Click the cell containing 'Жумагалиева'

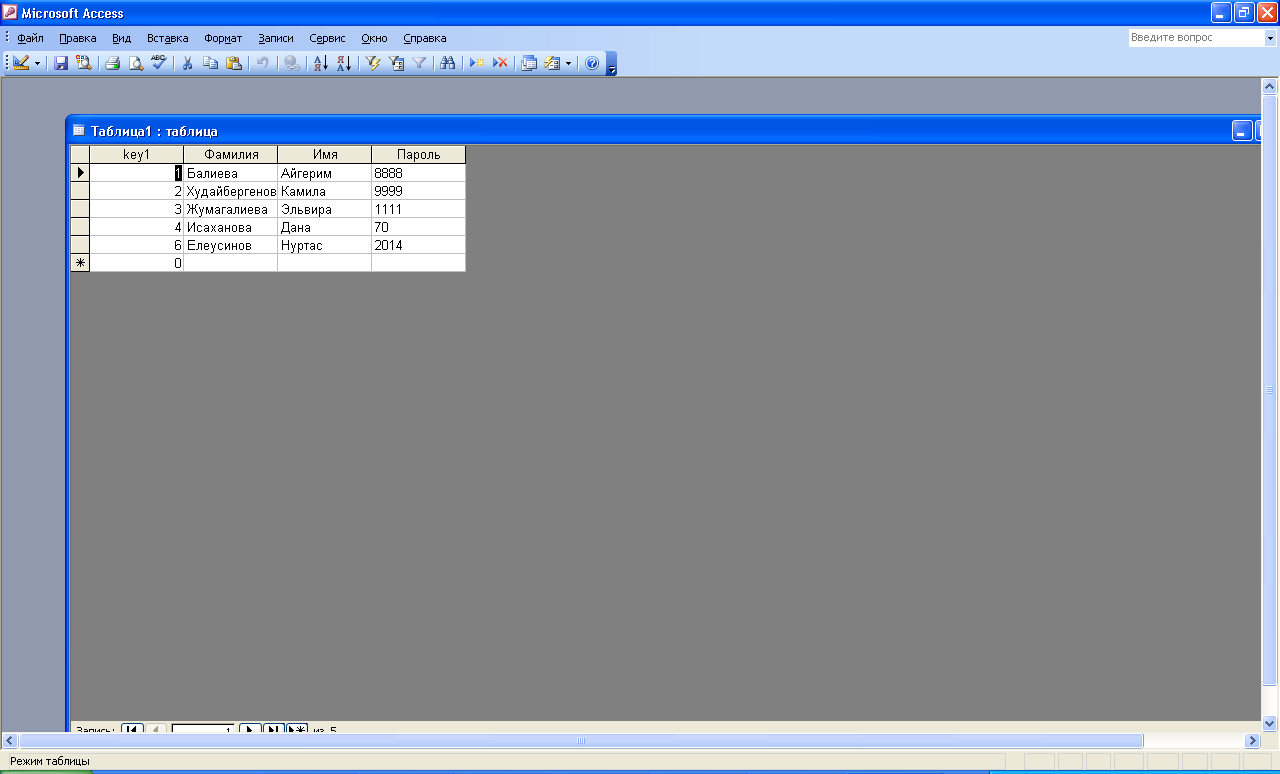coord(231,209)
